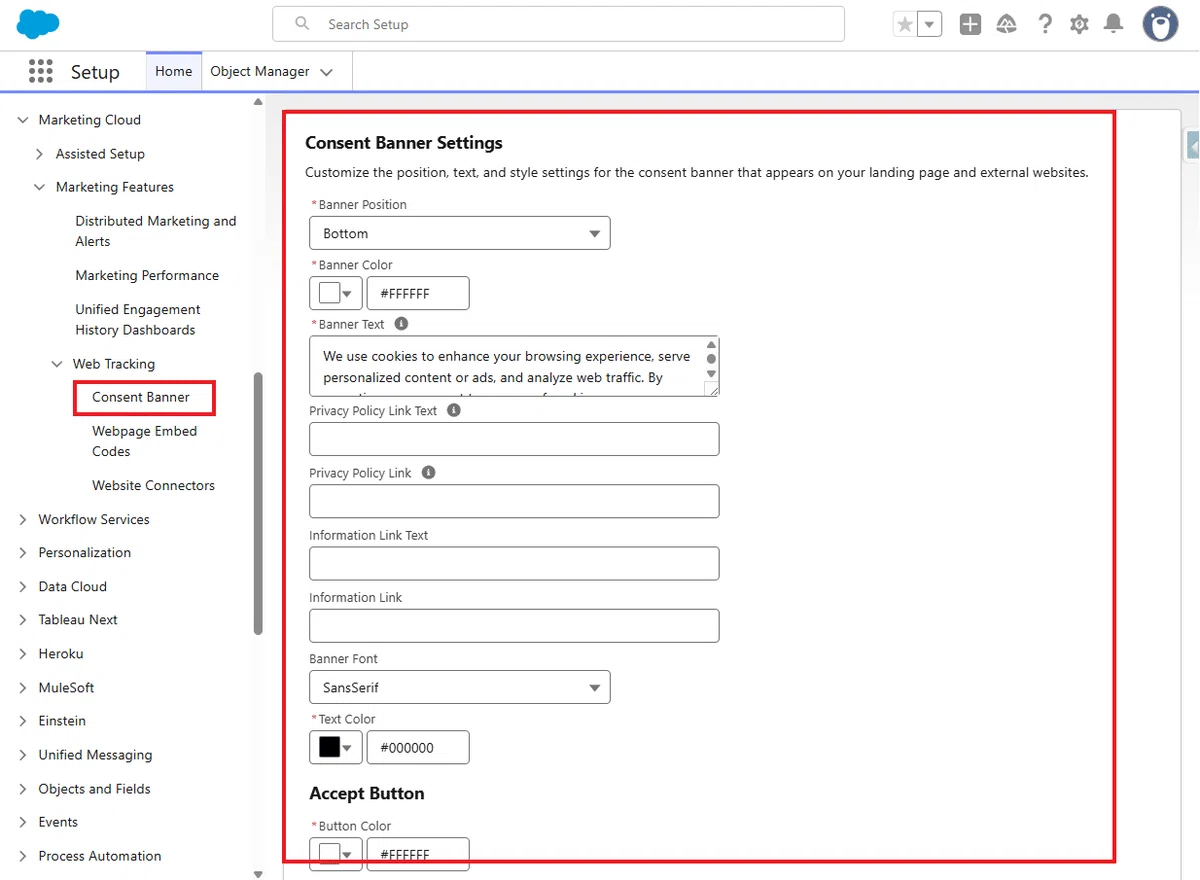Screen dimensions: 1200x880
Task: Click the Banner Text scroll up arrow
Action: [x=711, y=344]
